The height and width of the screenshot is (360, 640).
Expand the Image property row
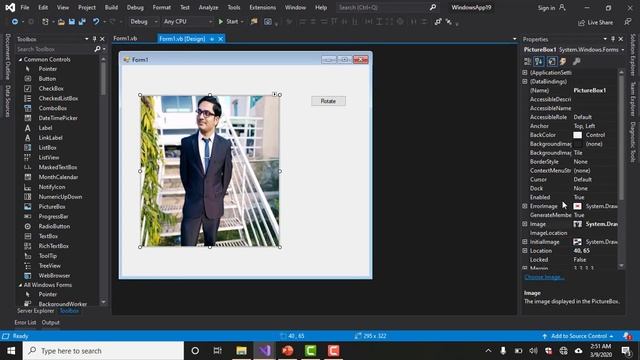coord(525,224)
